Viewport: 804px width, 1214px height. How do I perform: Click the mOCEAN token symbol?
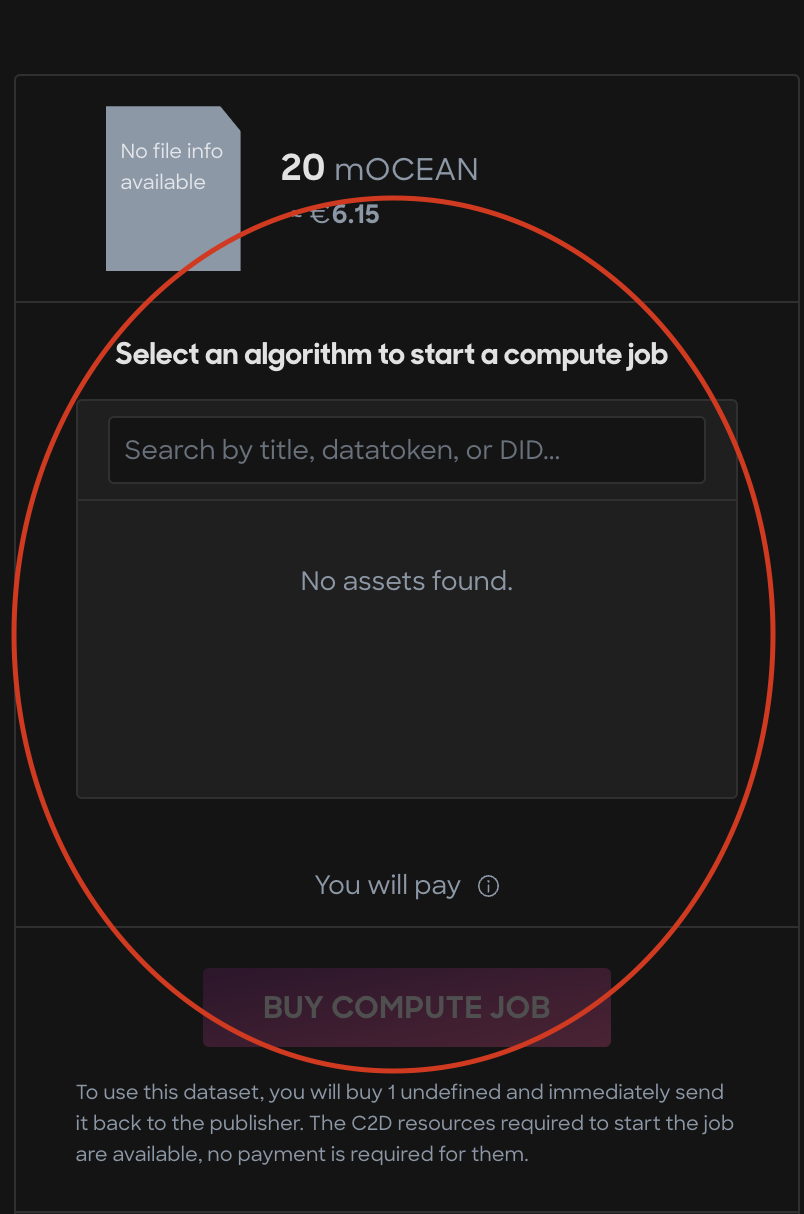(406, 169)
